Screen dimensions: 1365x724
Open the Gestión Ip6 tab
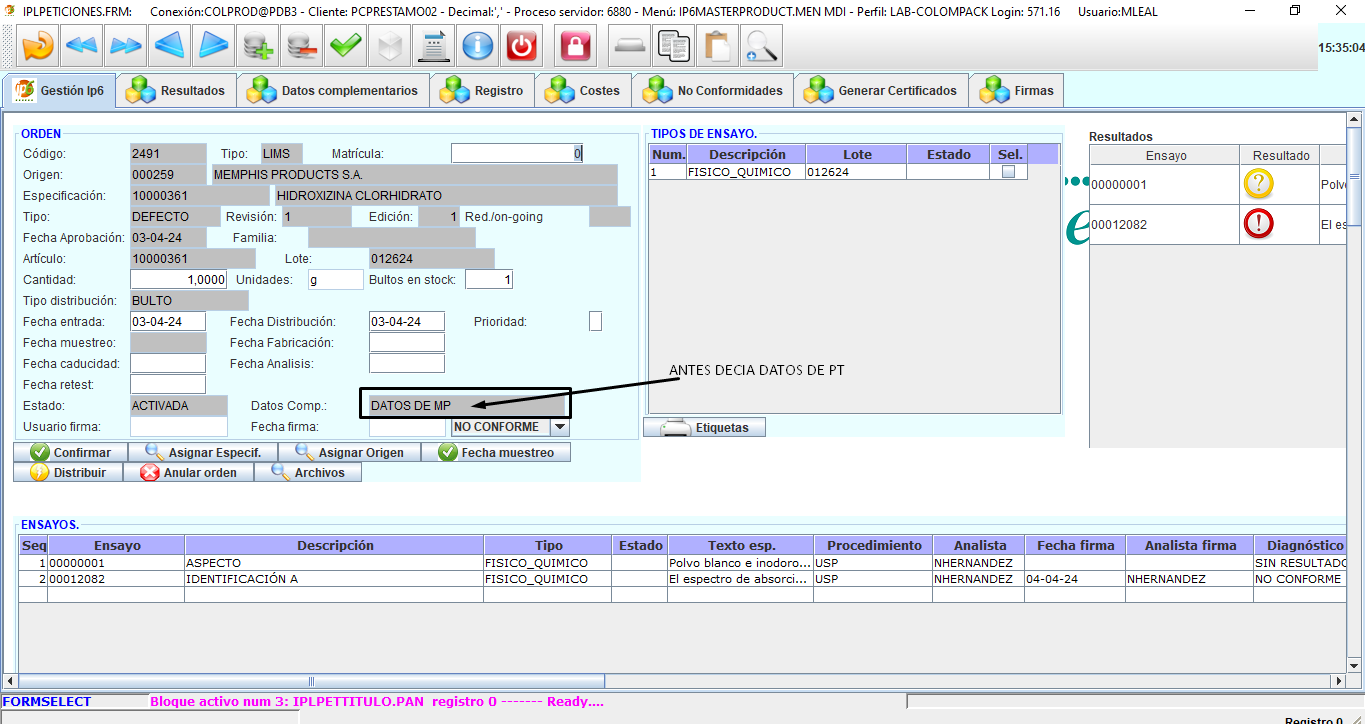(x=59, y=90)
